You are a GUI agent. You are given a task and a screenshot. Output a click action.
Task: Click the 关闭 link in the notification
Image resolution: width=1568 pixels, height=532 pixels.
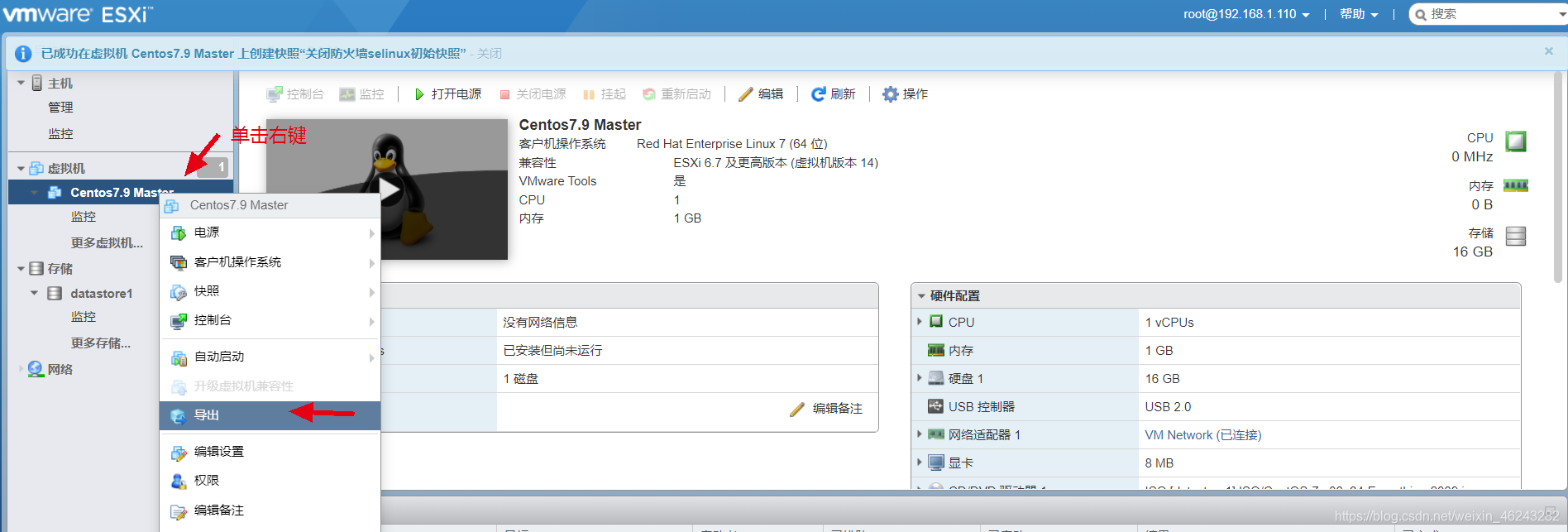pos(490,54)
